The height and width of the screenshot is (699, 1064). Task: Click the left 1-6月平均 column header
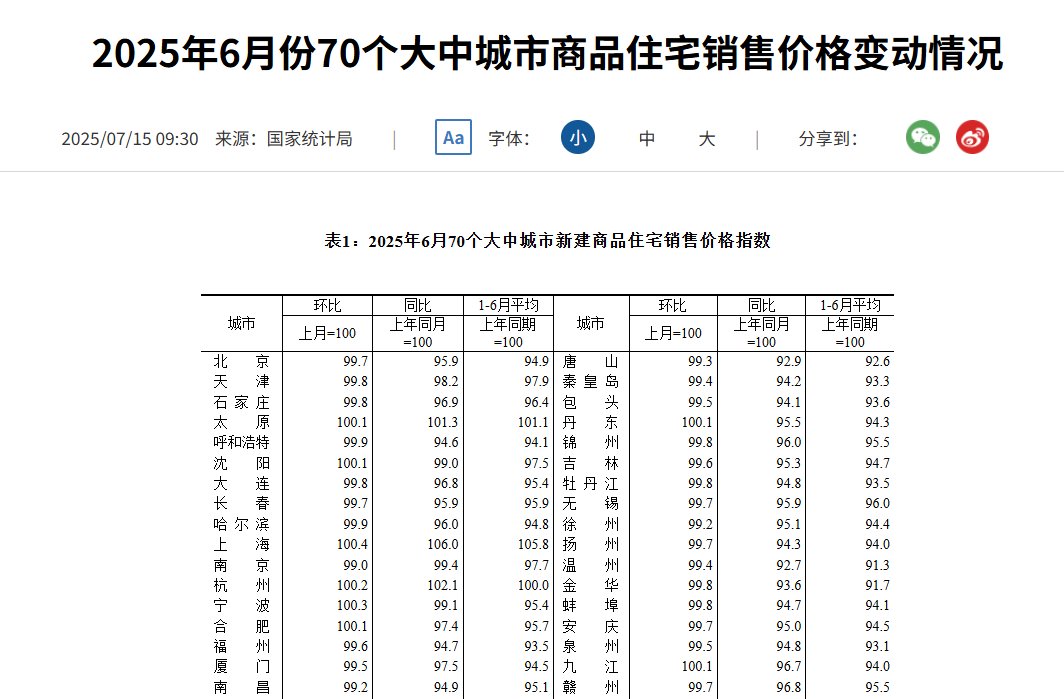508,306
